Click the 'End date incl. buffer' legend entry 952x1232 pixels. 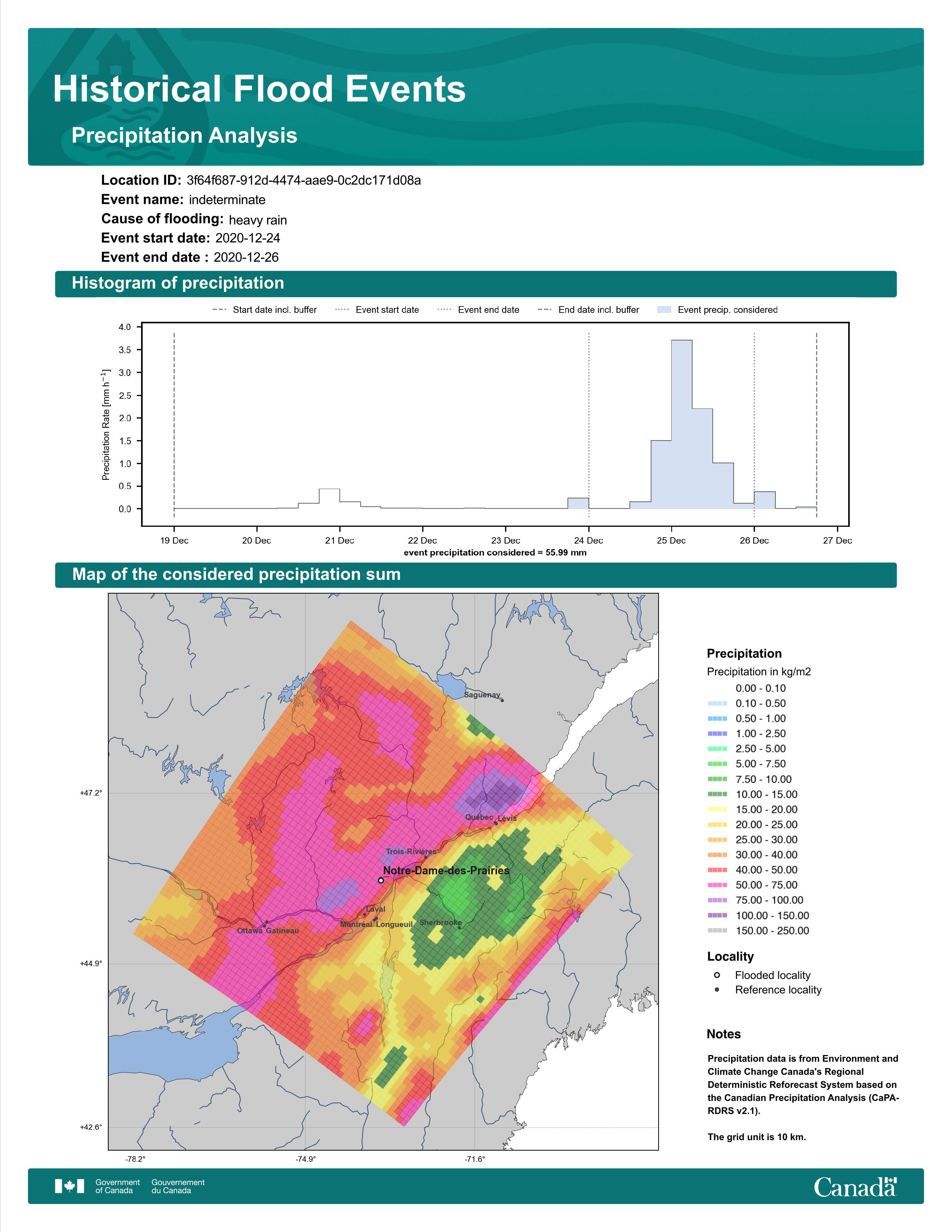588,310
